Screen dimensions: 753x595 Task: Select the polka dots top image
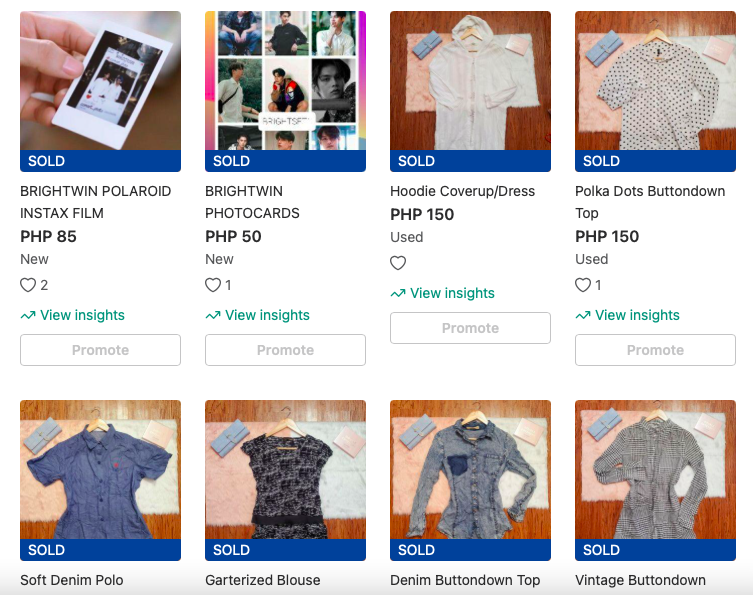point(655,80)
